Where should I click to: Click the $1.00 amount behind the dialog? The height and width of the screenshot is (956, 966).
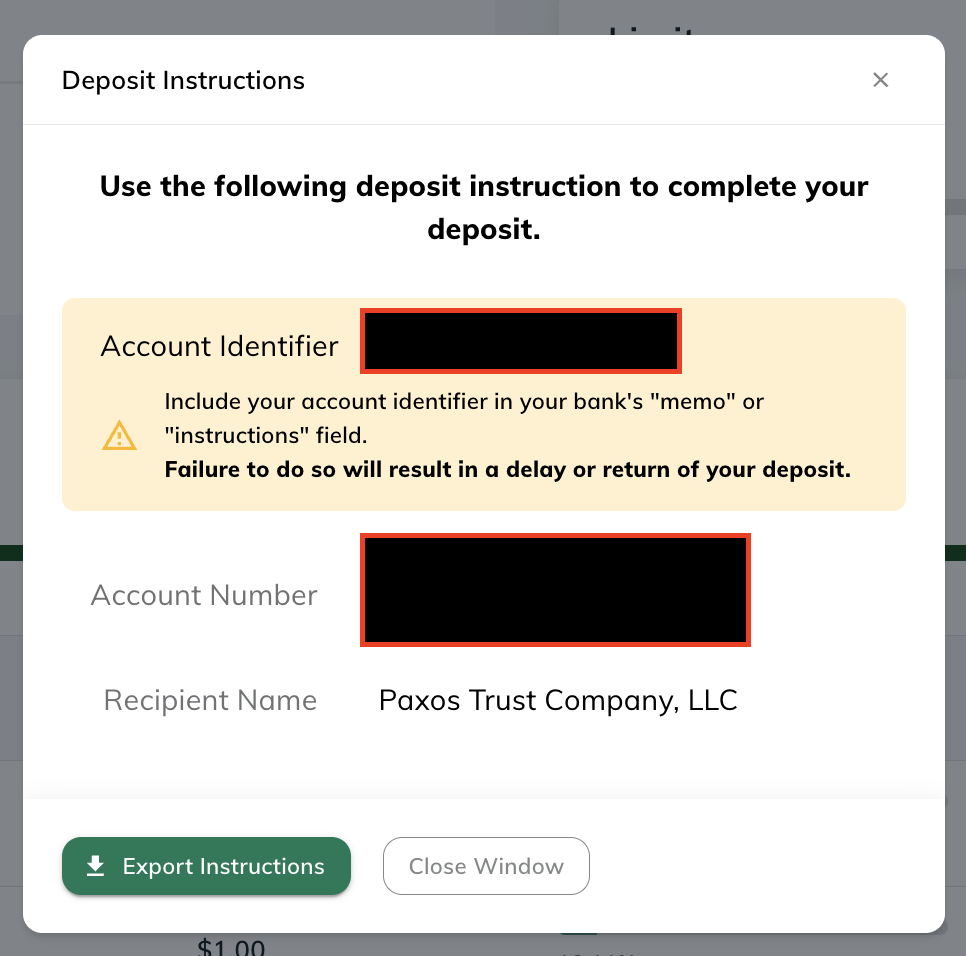231,946
